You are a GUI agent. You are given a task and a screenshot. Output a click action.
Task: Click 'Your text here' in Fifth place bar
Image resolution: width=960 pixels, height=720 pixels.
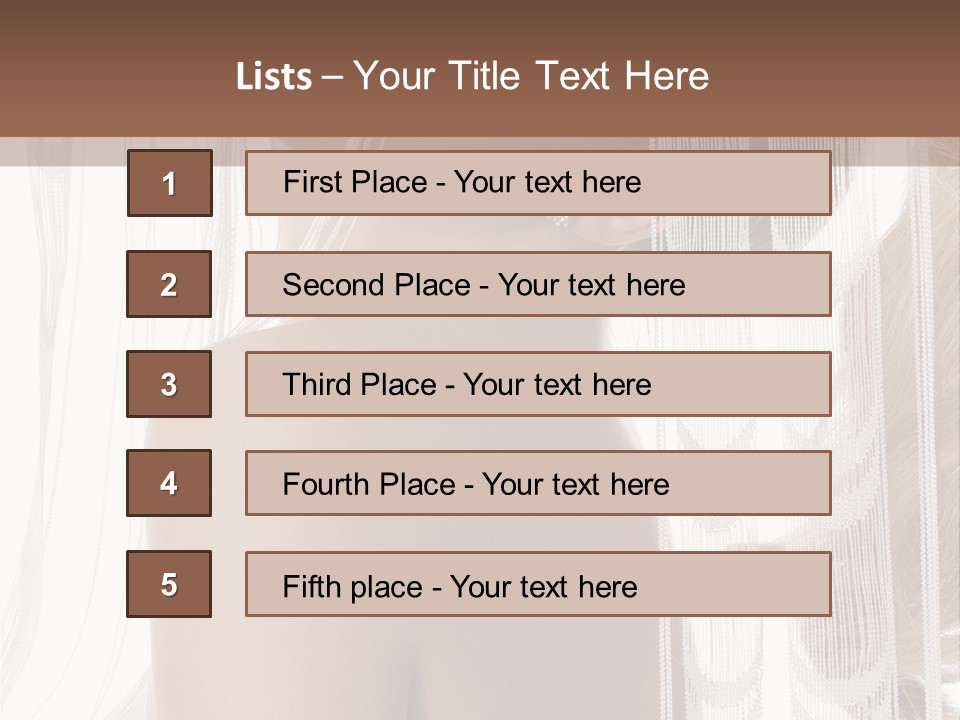click(543, 586)
